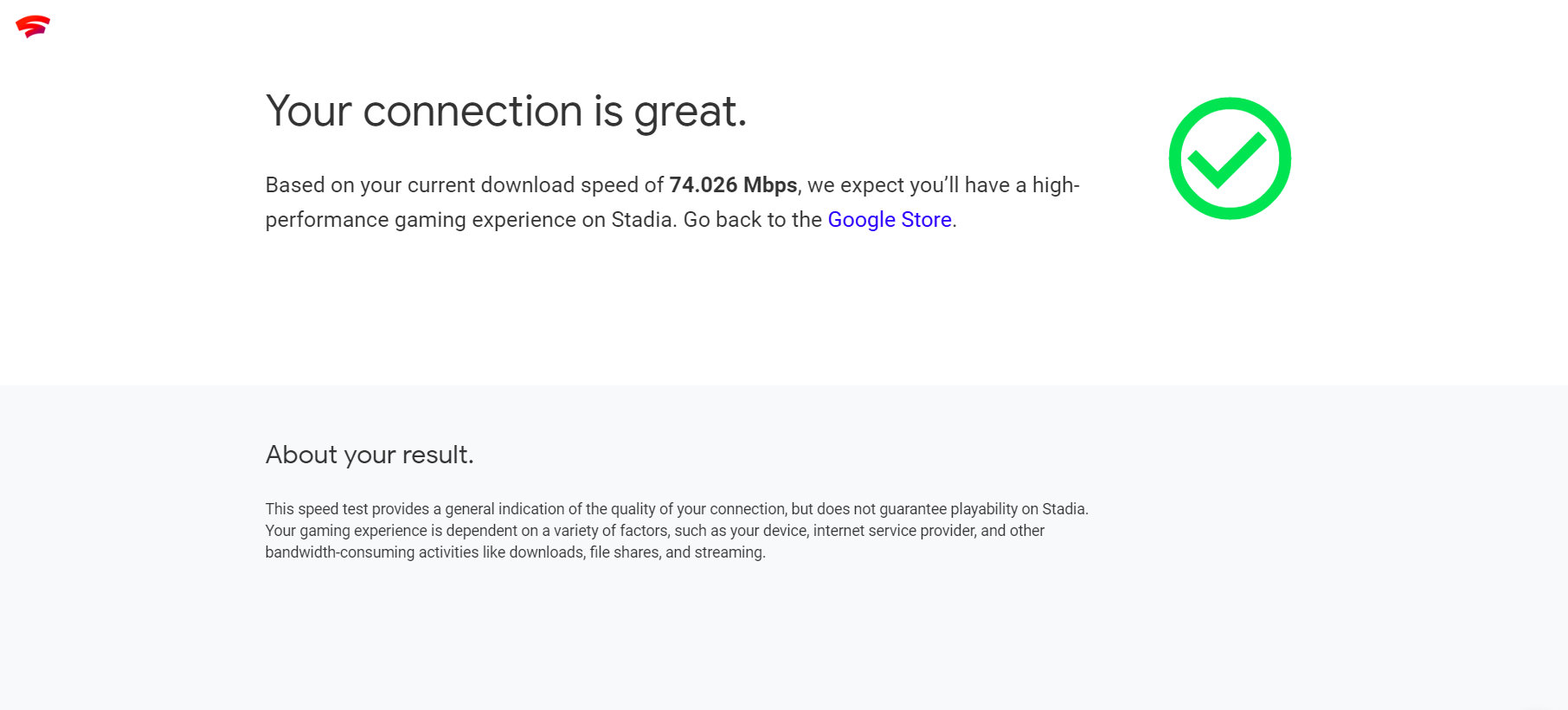The image size is (1568, 710).
Task: Click "performance gaming experience on Stadia" text
Action: [x=468, y=220]
